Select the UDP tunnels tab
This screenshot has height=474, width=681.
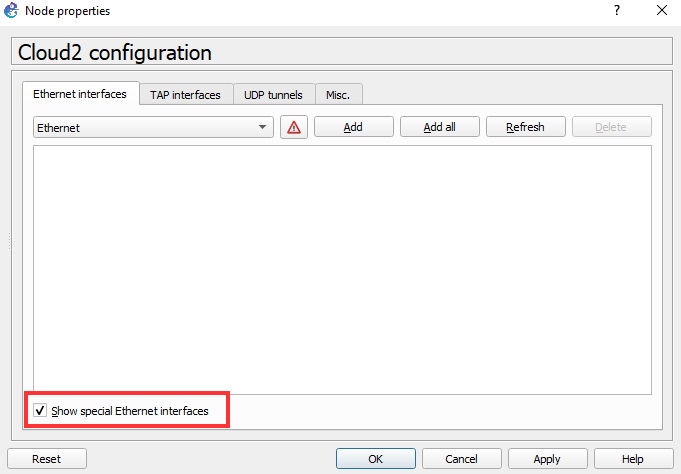point(274,95)
